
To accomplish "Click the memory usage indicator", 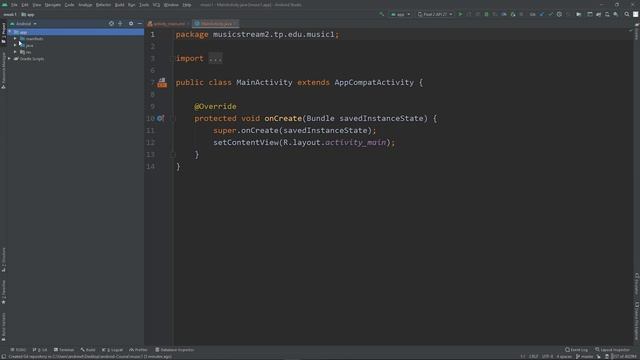I will [624, 356].
